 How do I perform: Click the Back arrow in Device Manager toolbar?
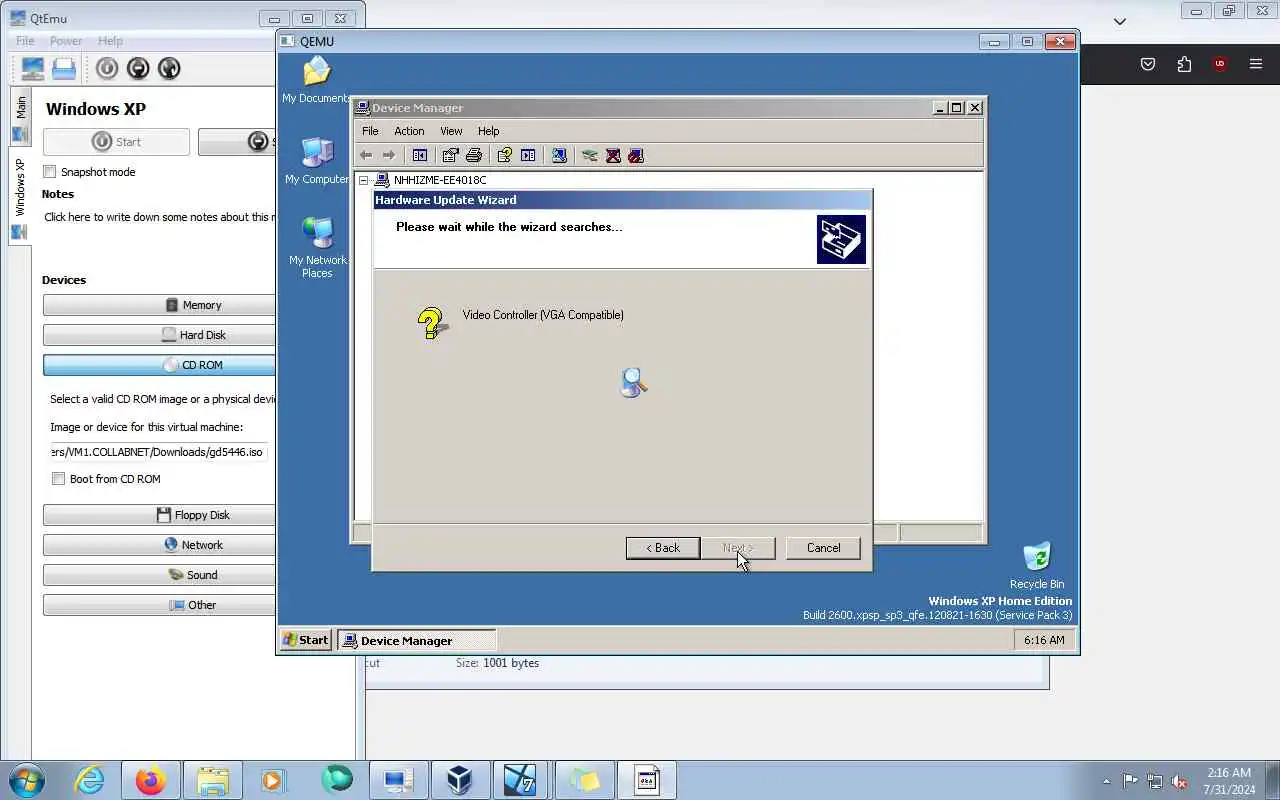tap(366, 155)
